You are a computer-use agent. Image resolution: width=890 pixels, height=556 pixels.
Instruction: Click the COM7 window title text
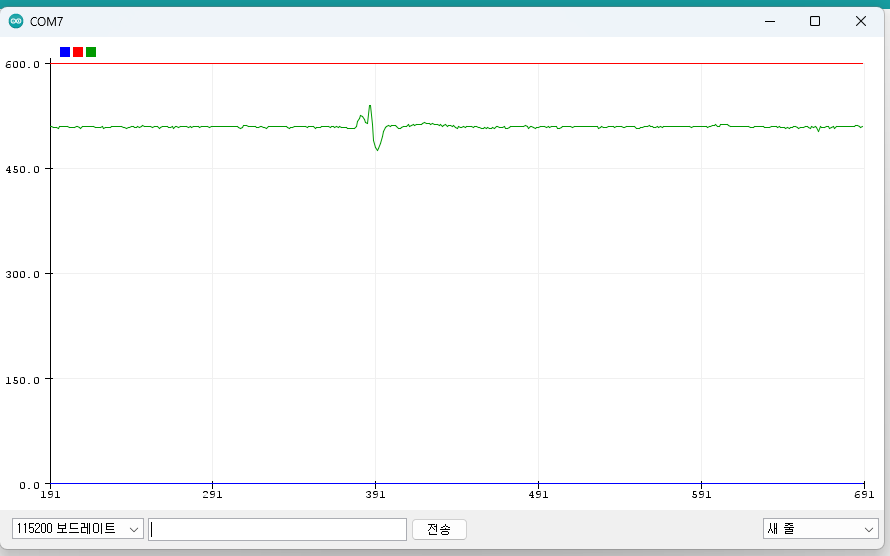point(46,22)
